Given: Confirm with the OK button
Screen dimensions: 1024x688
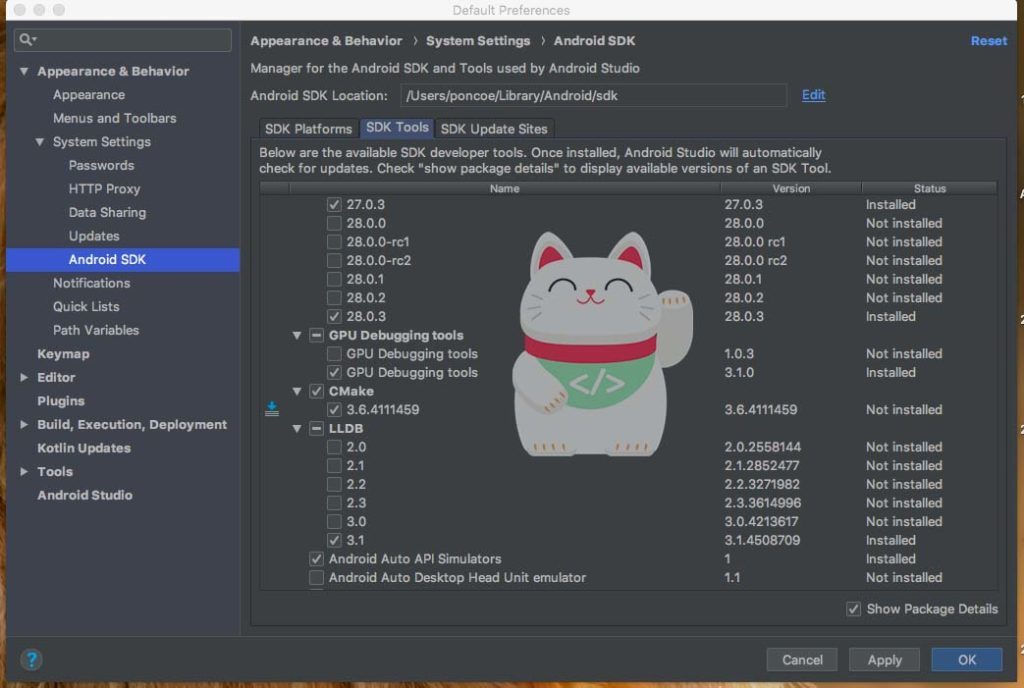Looking at the screenshot, I should click(967, 659).
